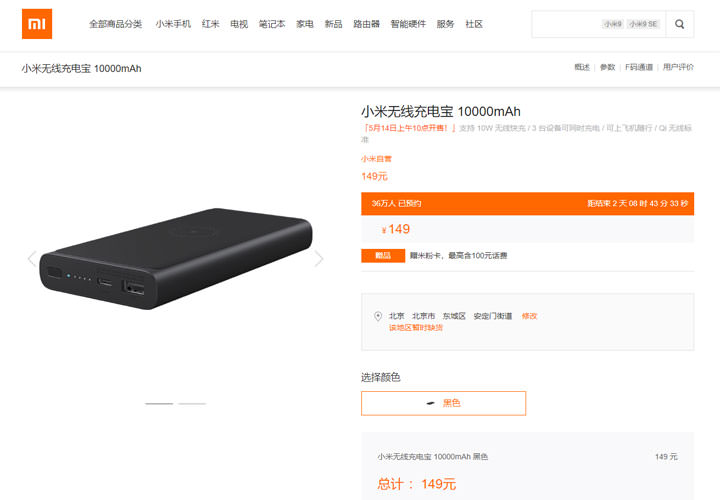Open the 电视 navigation item
This screenshot has height=500, width=720.
(239, 24)
